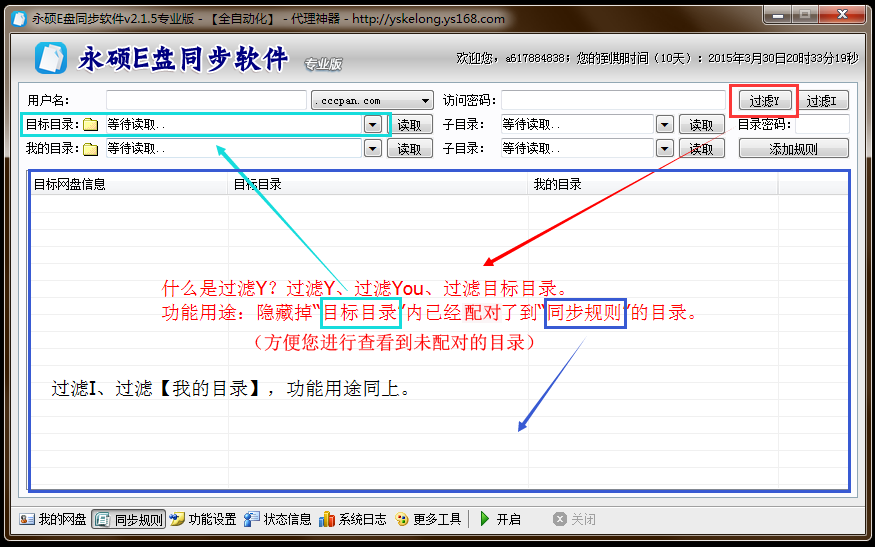Click the gray 关闭 stop button
Screen dimensions: 875x547
click(x=574, y=519)
